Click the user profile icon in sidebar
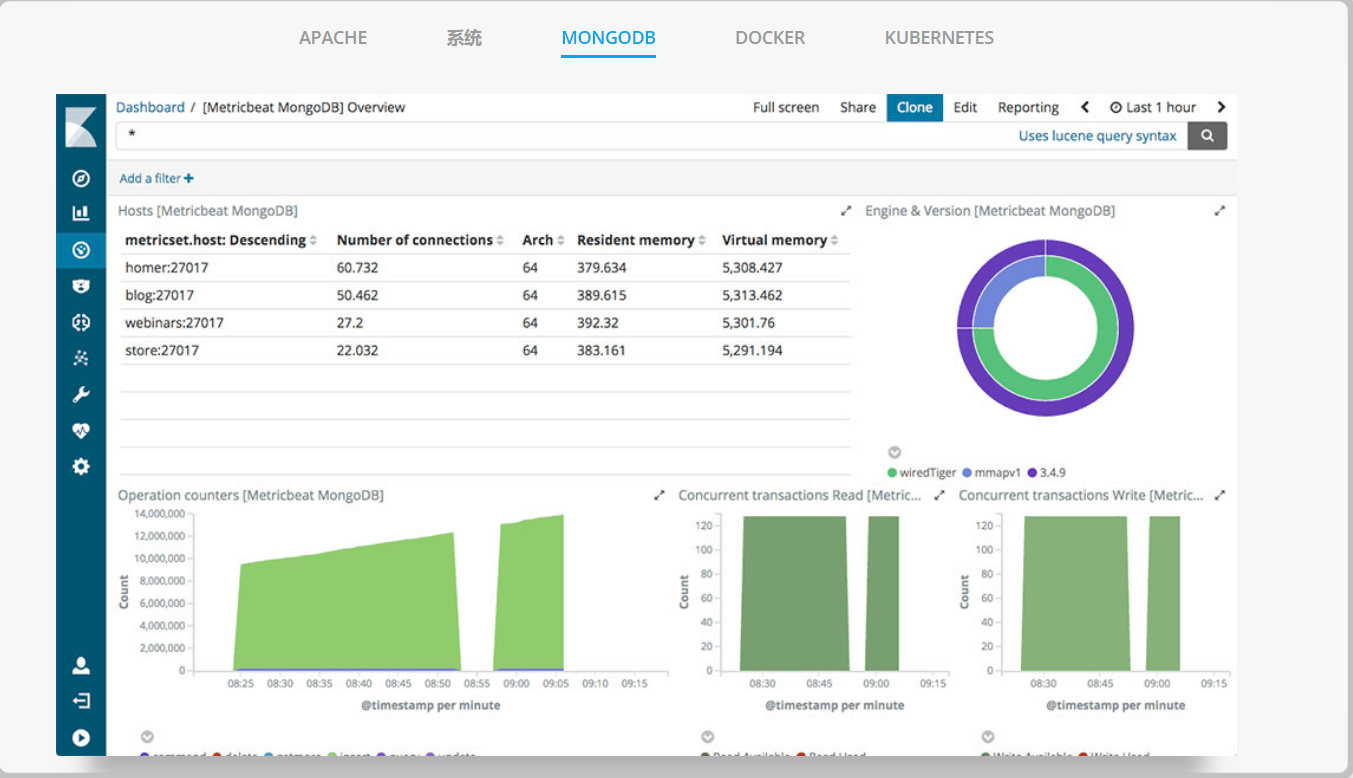 coord(81,665)
